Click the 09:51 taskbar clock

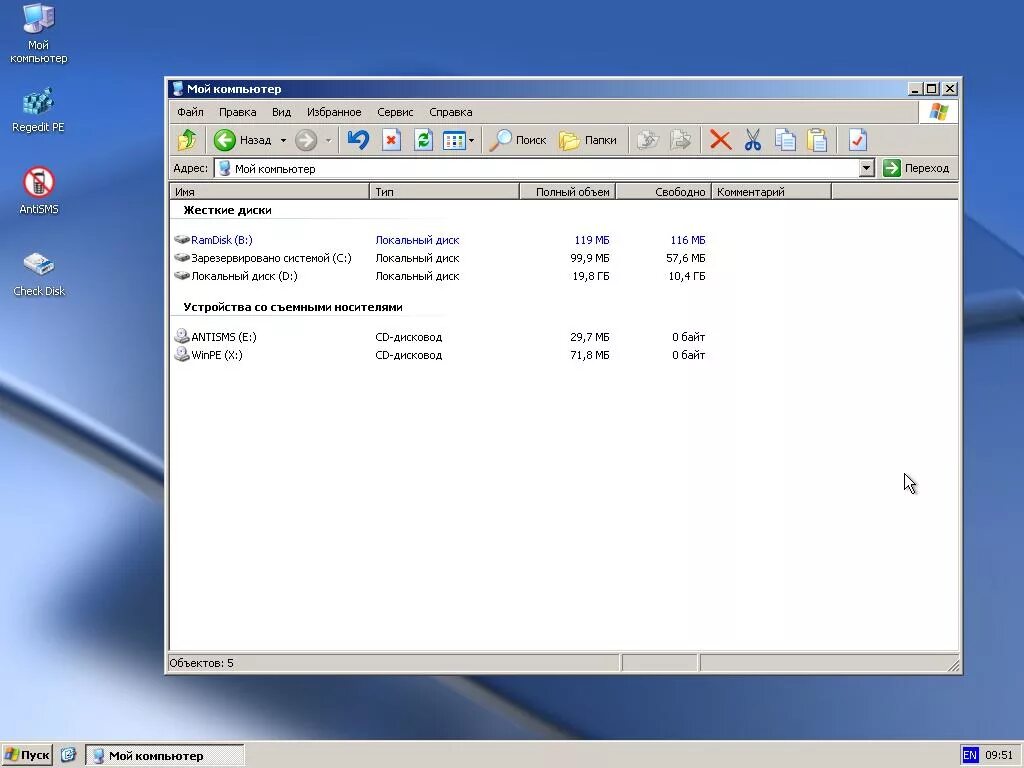(x=999, y=756)
